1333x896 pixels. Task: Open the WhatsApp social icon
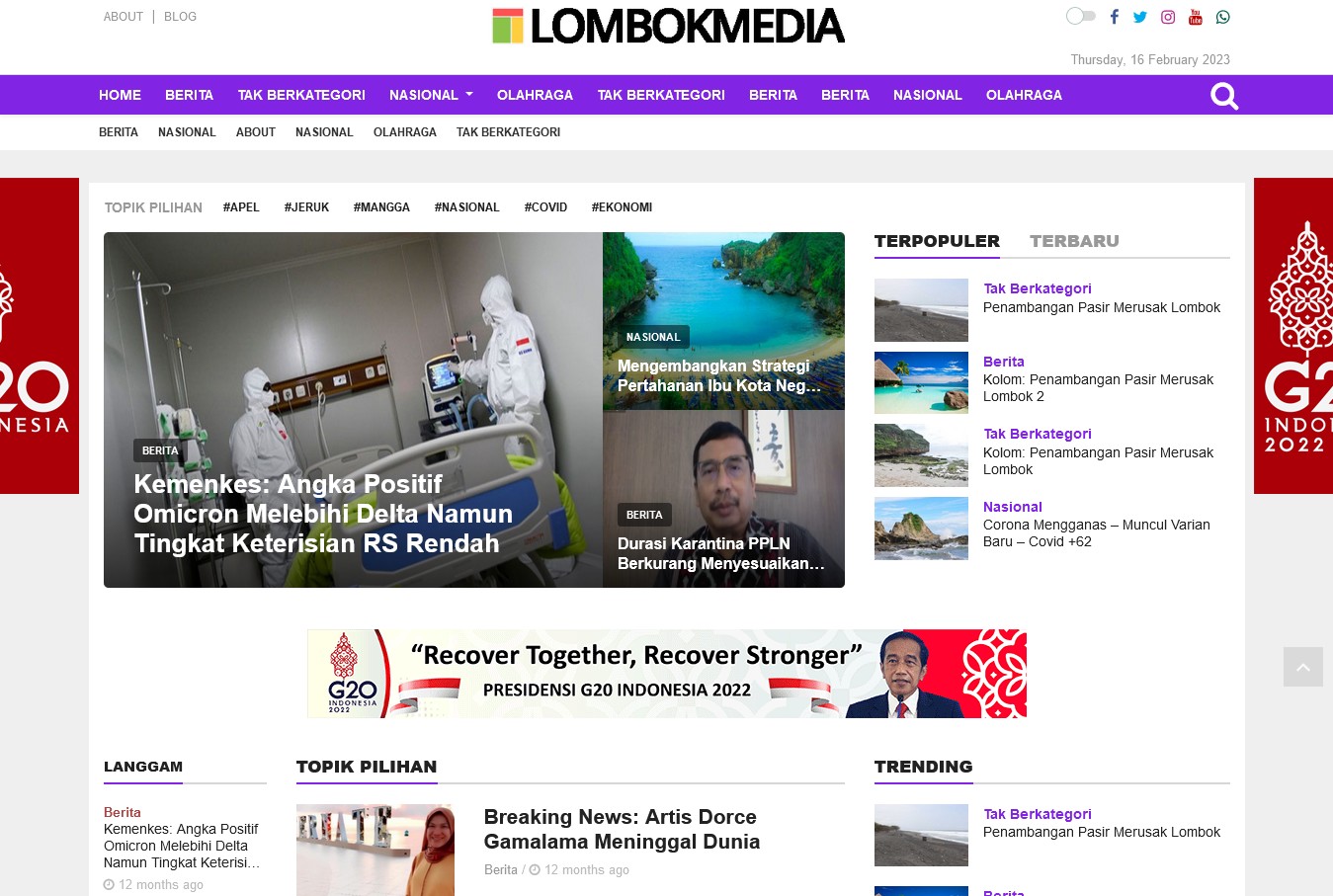point(1222,17)
